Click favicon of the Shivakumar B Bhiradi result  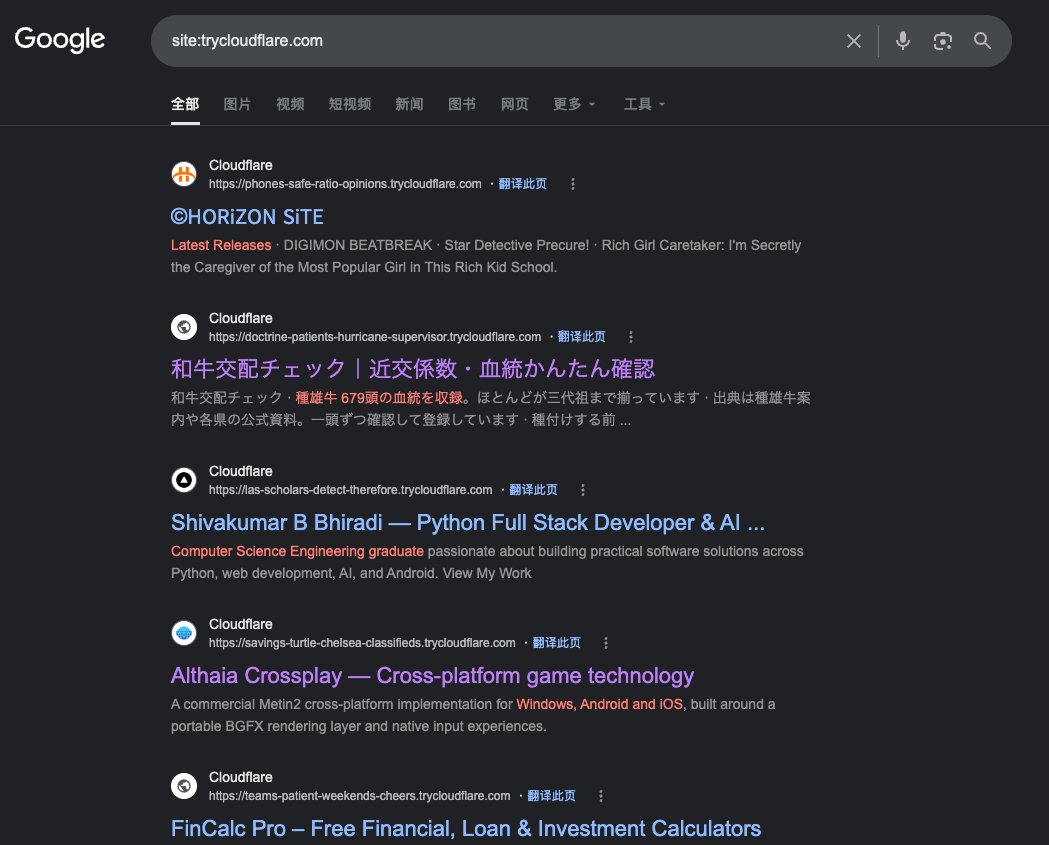[184, 480]
